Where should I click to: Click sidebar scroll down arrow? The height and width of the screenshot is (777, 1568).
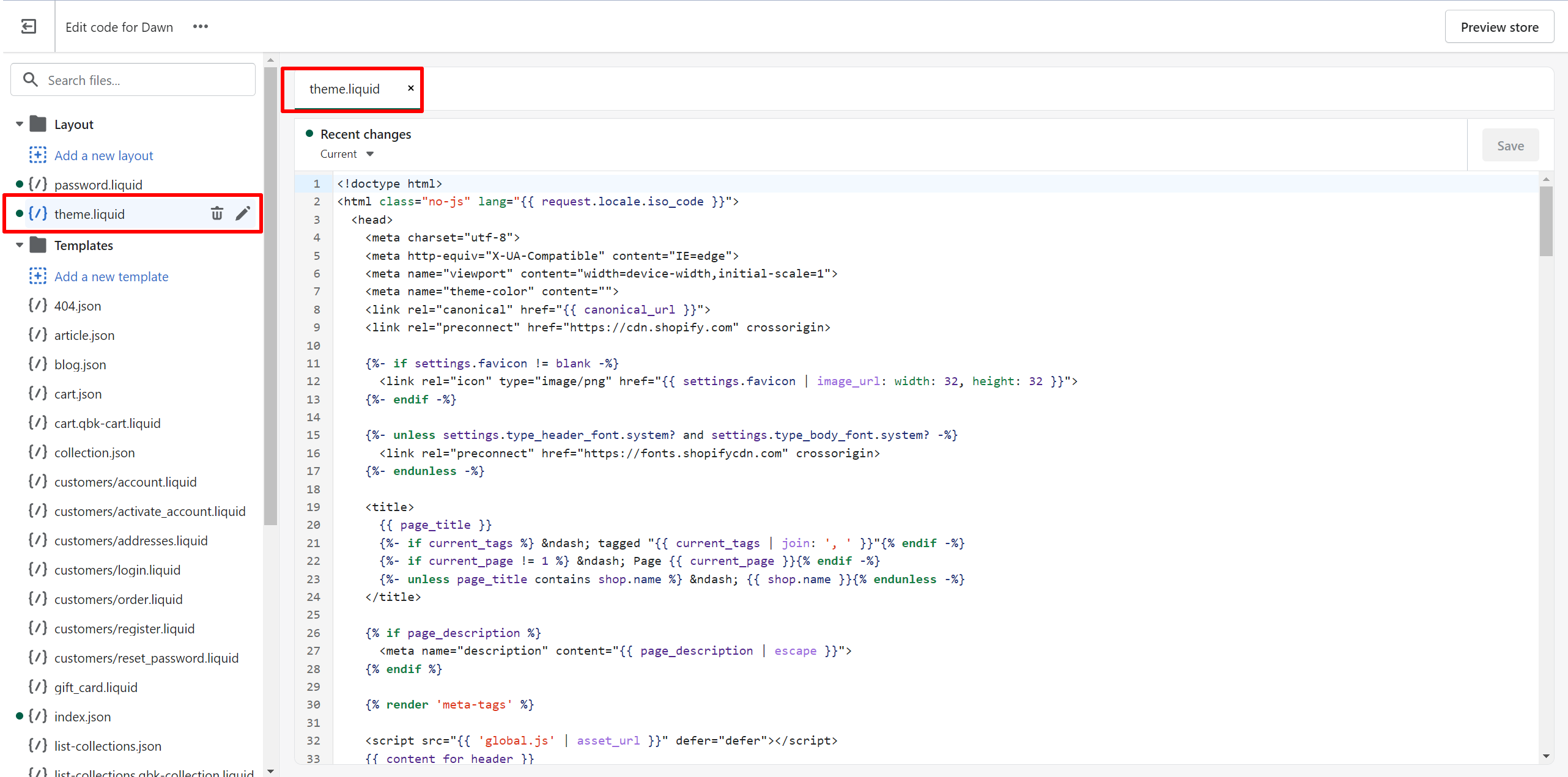pos(270,771)
